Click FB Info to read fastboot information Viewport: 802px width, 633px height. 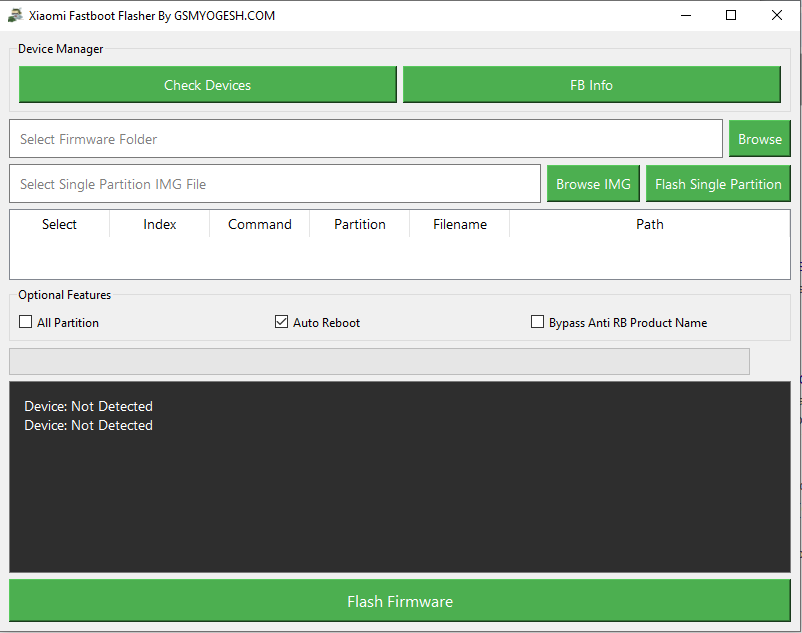(x=591, y=84)
